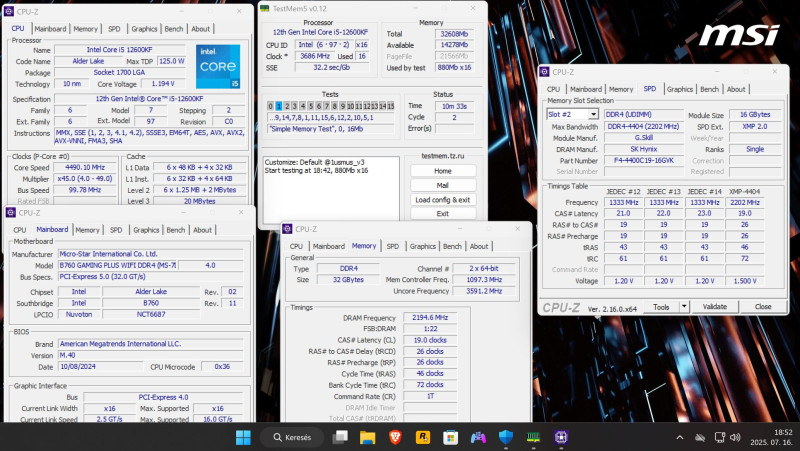Open Rockstar Games Launcher taskbar icon
The image size is (800, 451).
(x=422, y=437)
